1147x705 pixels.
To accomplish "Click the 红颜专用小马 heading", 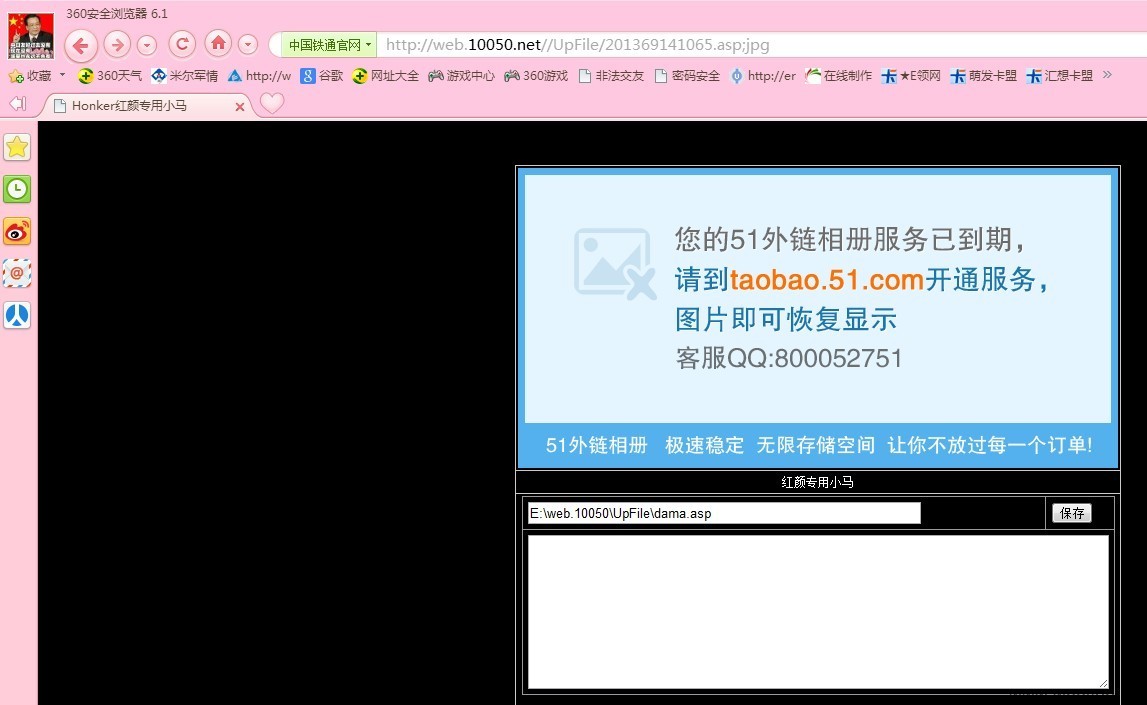I will pos(817,482).
